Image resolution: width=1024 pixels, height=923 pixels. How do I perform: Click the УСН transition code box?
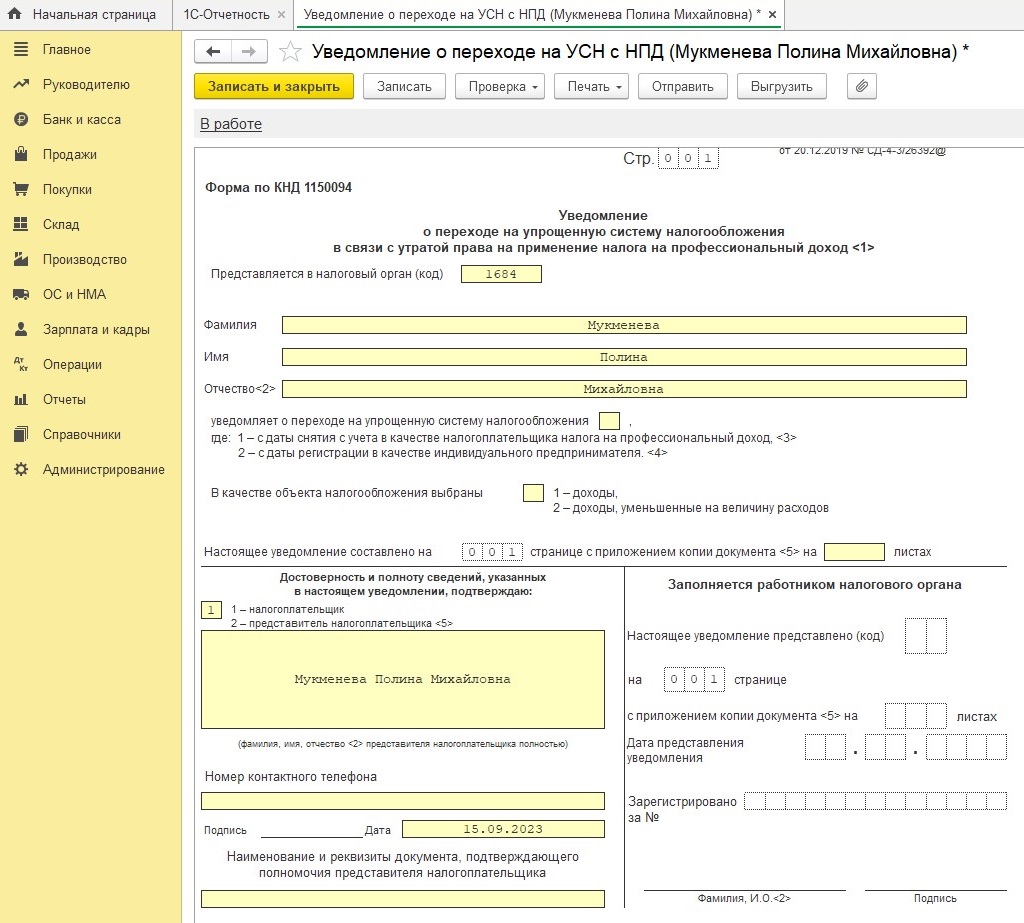coord(609,421)
